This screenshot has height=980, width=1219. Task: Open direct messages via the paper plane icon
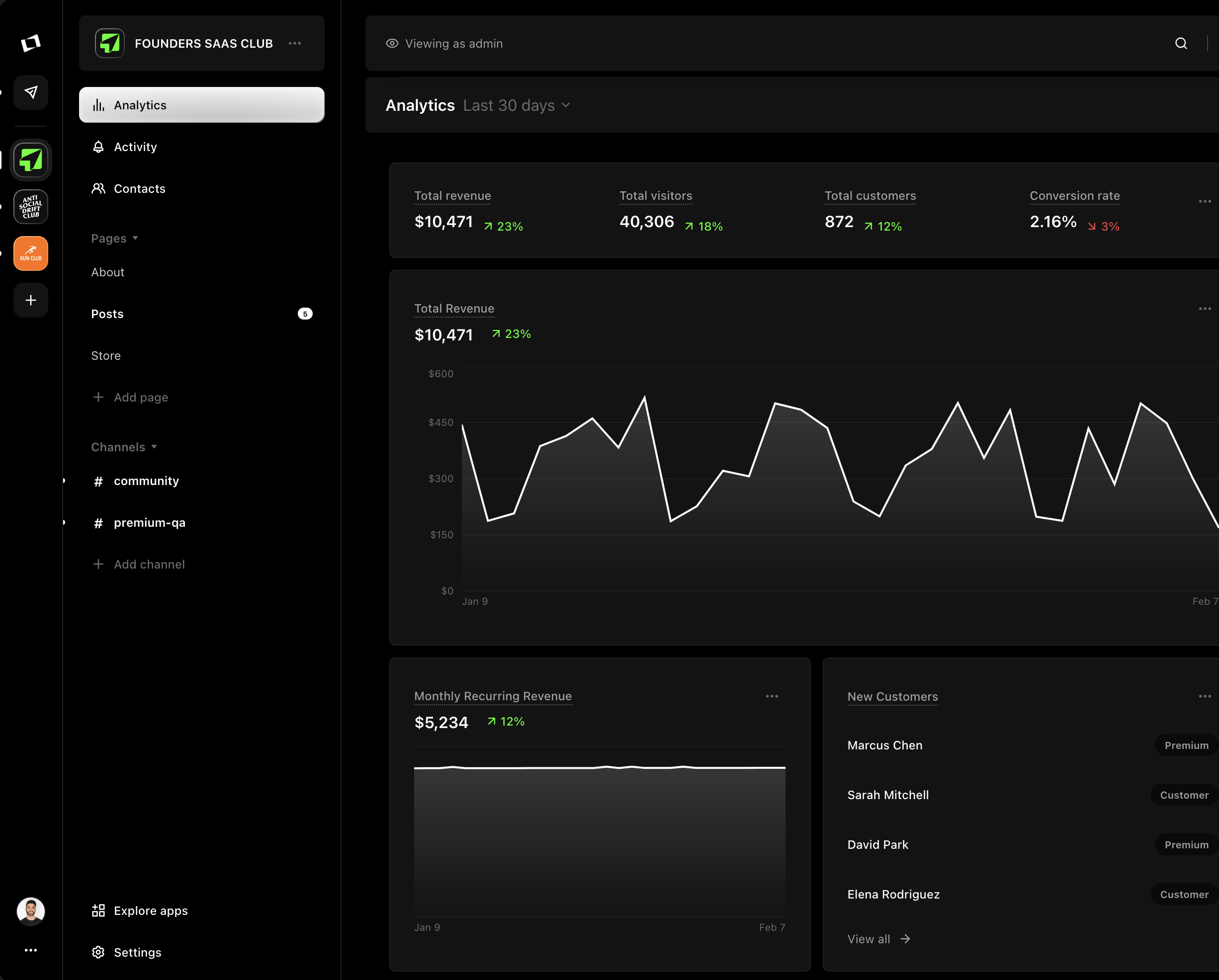[31, 92]
